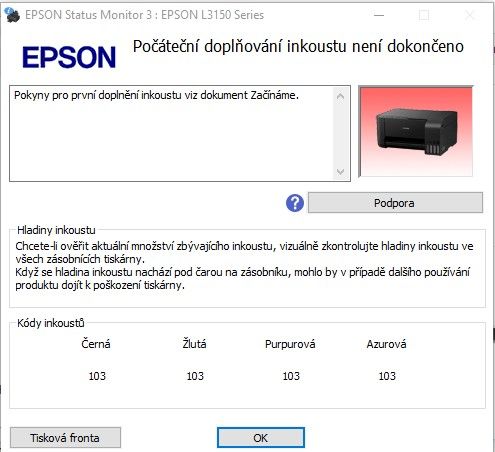Maximize the Status Monitor window
Screen dimensions: 495x452
[x=424, y=15]
